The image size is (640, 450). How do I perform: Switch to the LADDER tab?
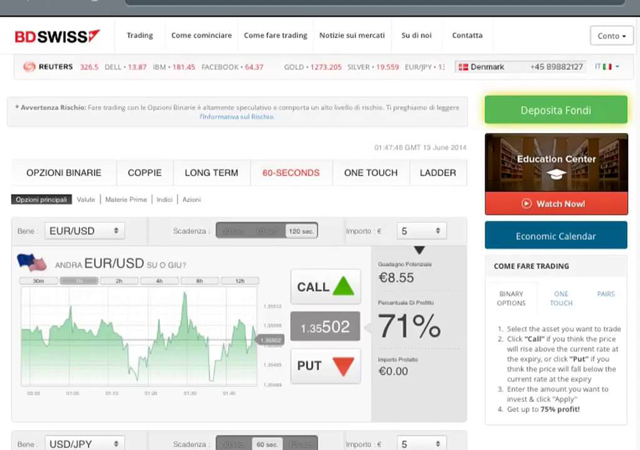[x=438, y=173]
